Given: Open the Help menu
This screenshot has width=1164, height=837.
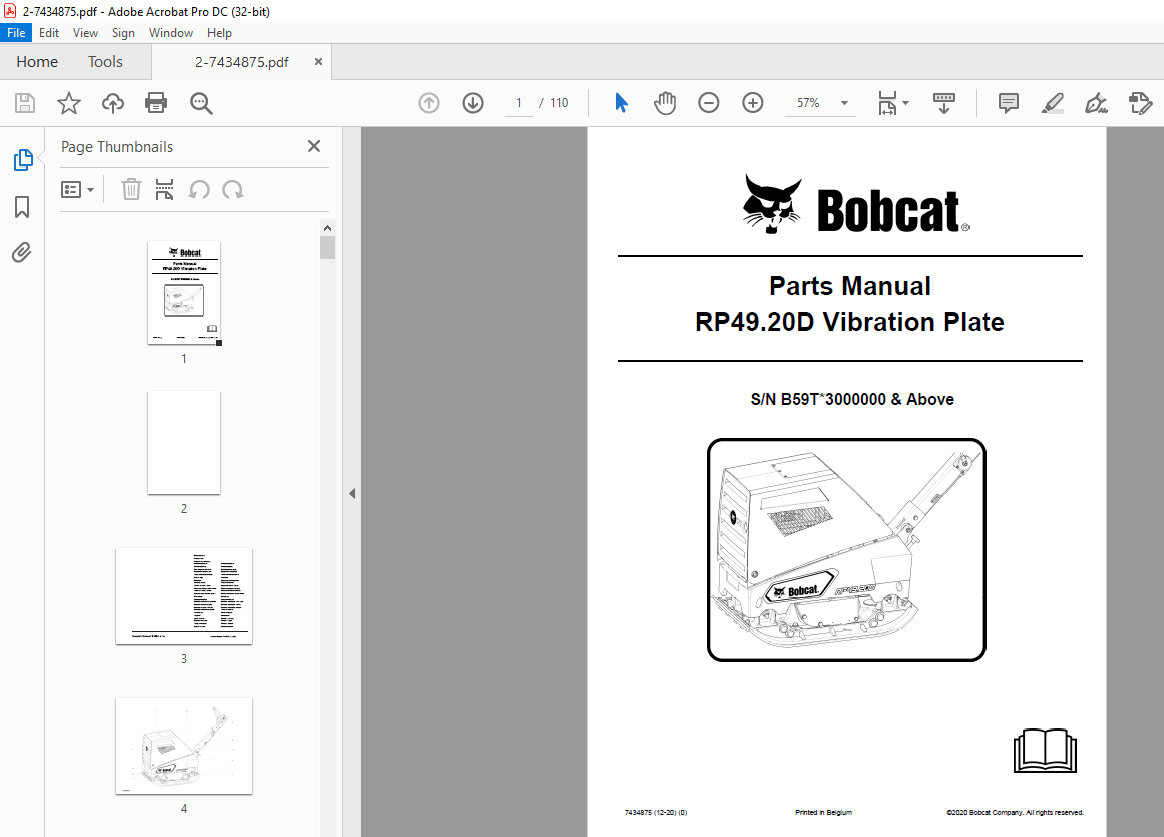Looking at the screenshot, I should point(219,33).
